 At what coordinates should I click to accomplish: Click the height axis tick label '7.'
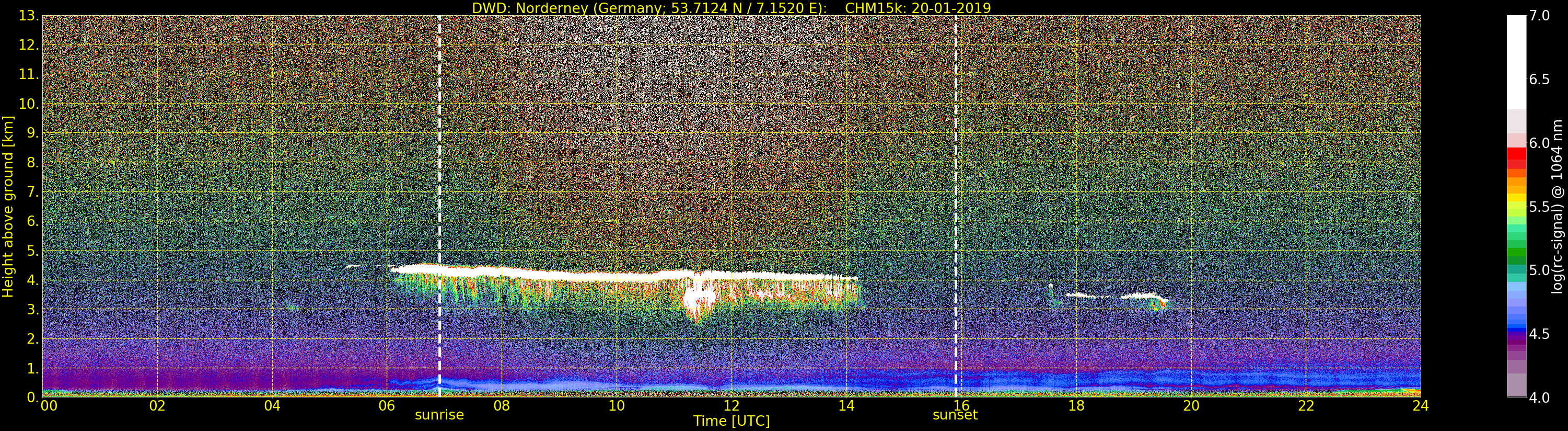33,192
